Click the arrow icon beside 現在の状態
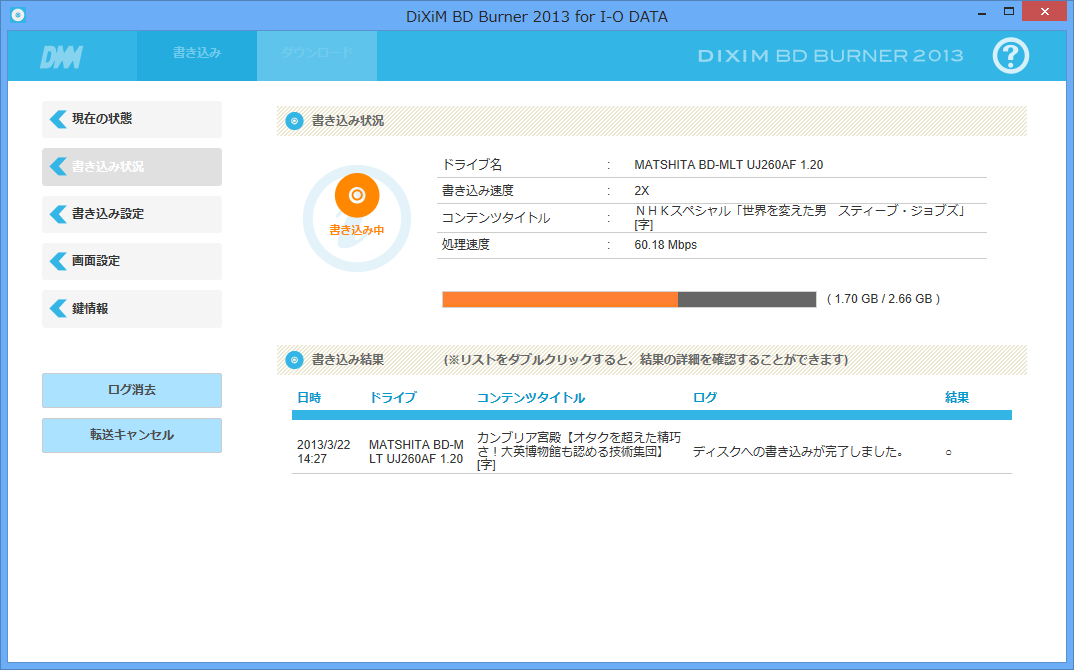This screenshot has height=670, width=1074. point(59,119)
